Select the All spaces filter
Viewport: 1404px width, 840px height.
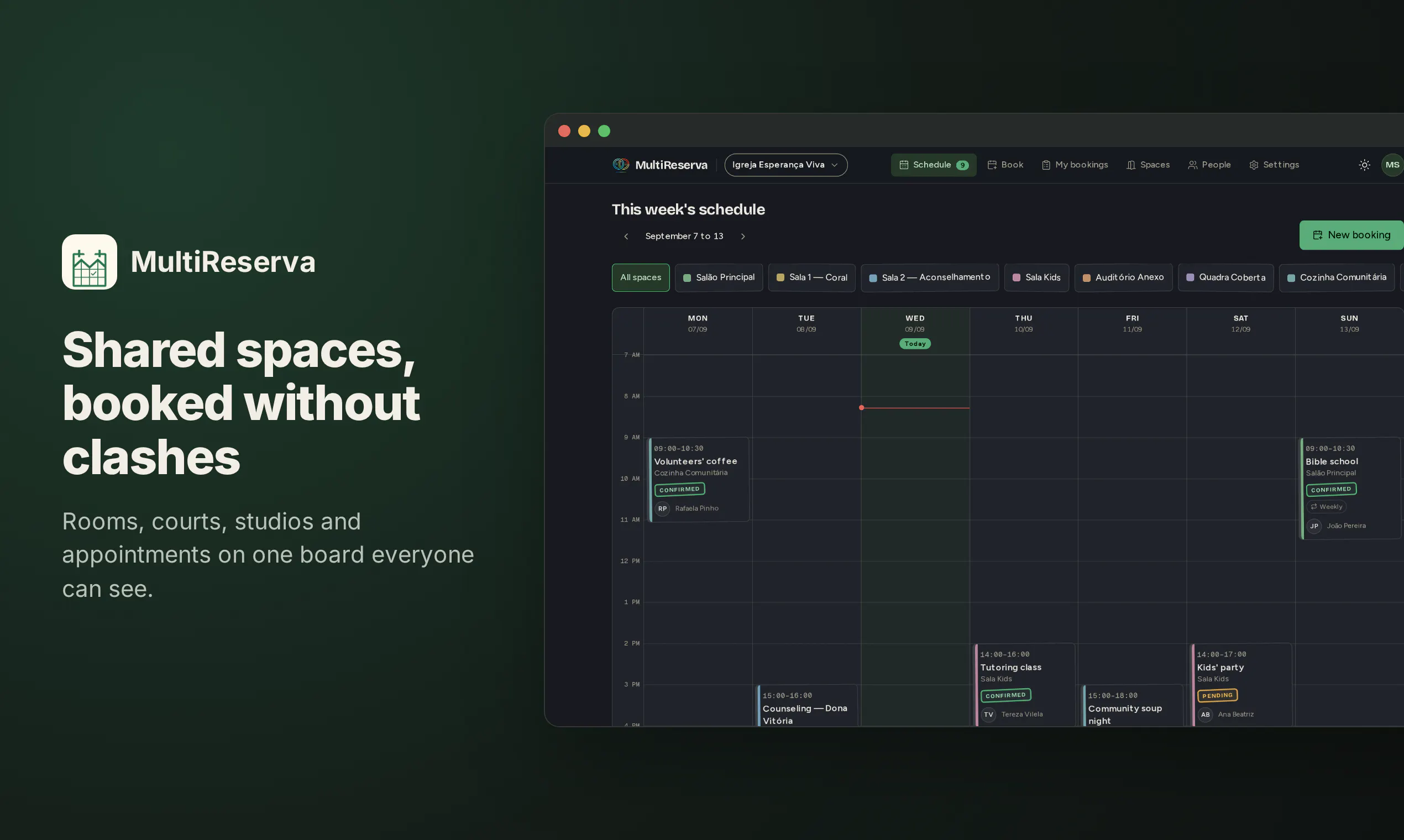[641, 277]
